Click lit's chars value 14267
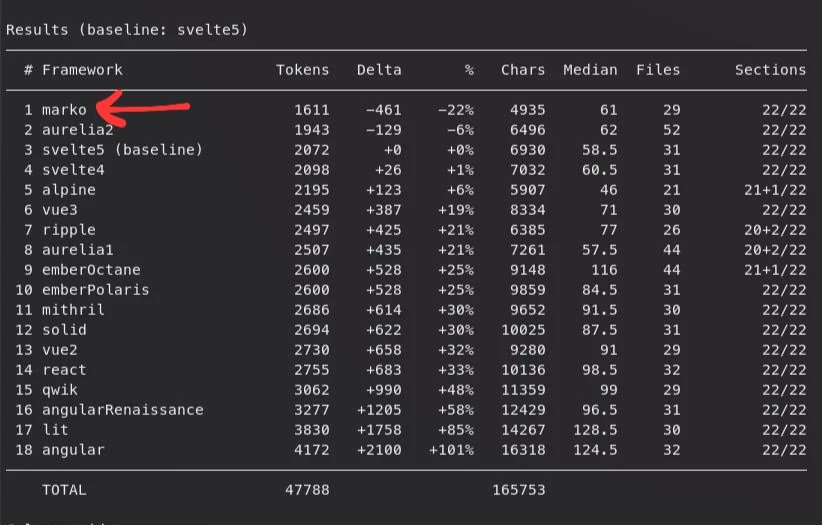The width and height of the screenshot is (822, 525). point(523,430)
